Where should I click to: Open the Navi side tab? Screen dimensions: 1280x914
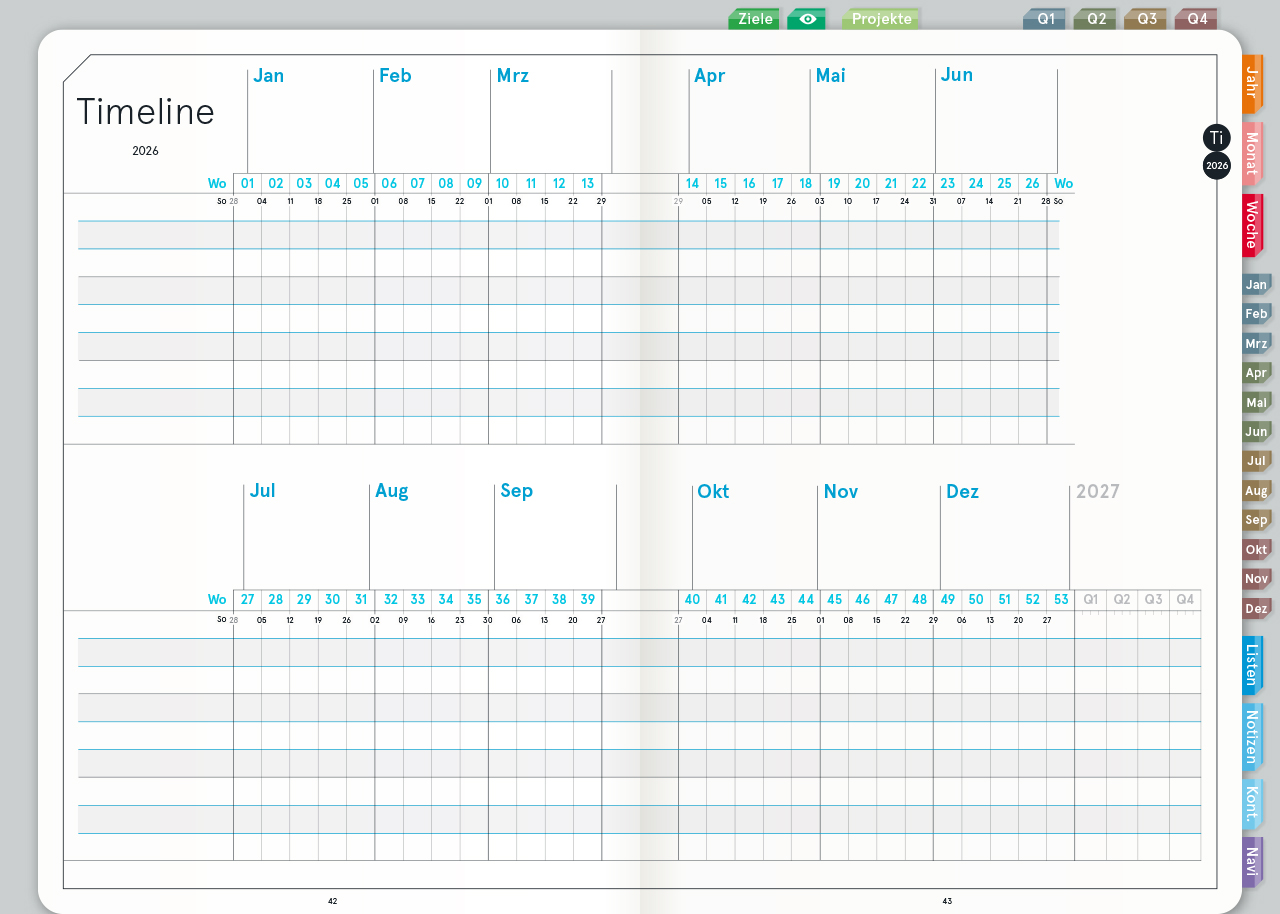(1252, 861)
